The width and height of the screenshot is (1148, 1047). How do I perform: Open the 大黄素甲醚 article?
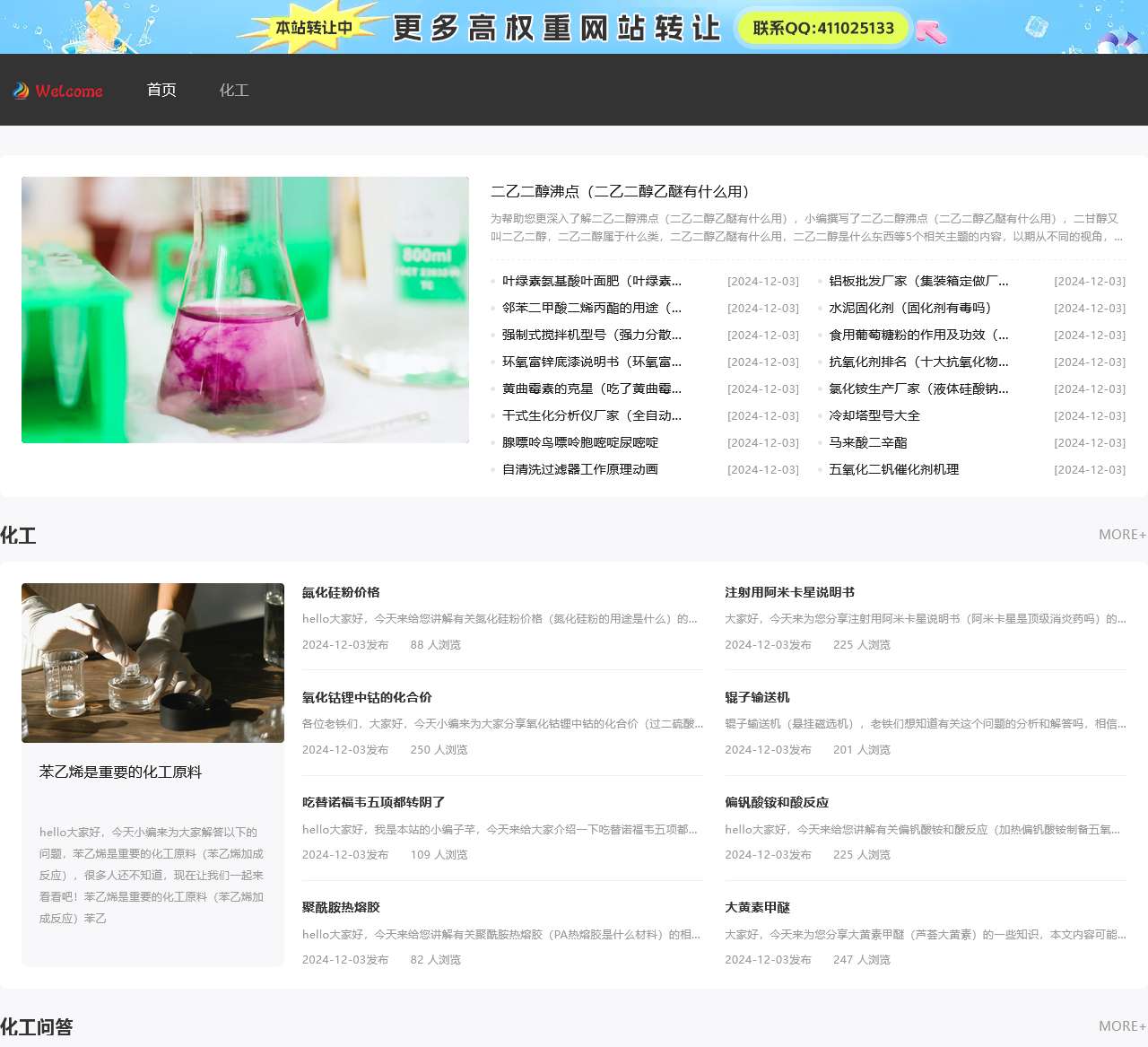(x=757, y=907)
